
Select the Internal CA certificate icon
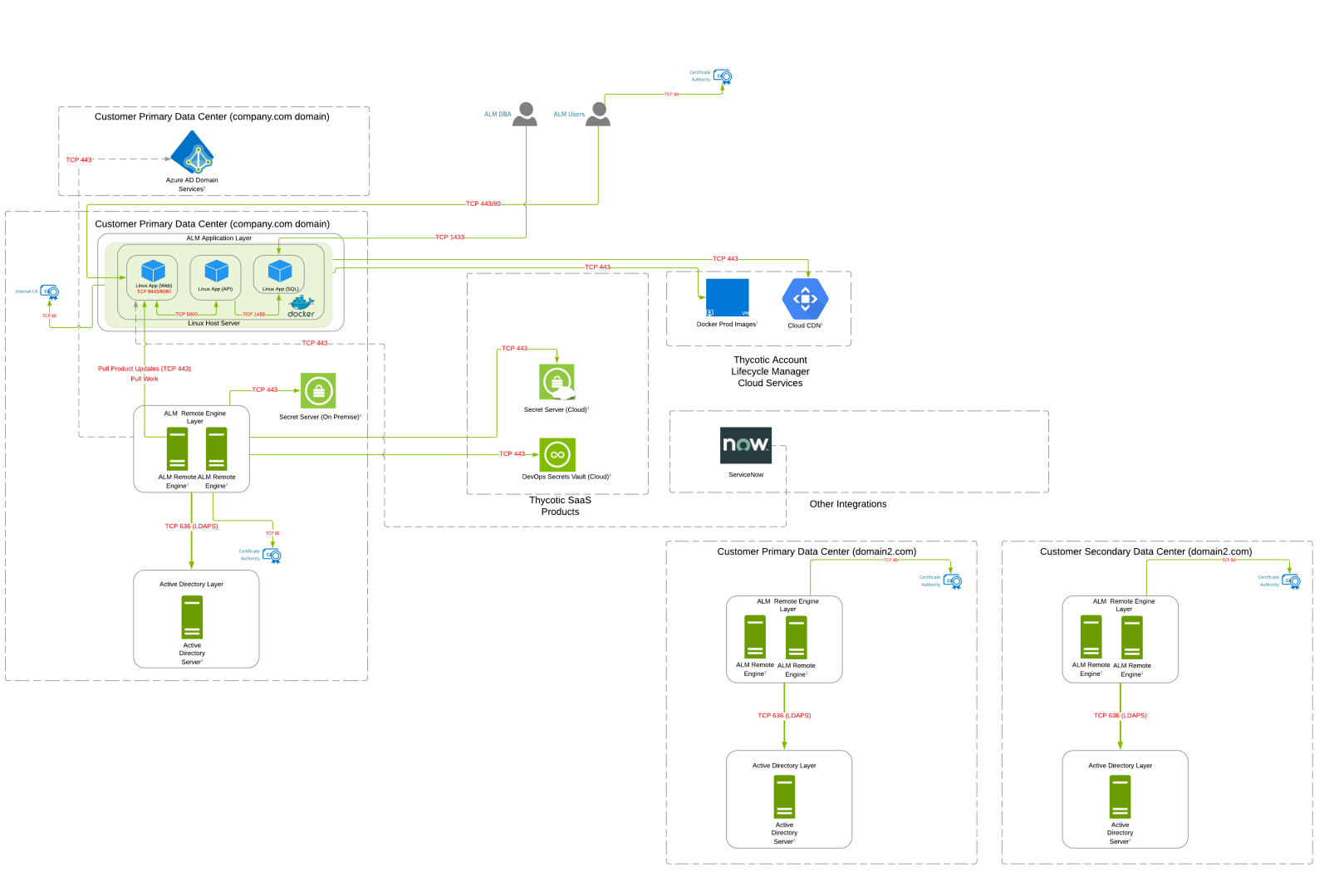tap(51, 292)
